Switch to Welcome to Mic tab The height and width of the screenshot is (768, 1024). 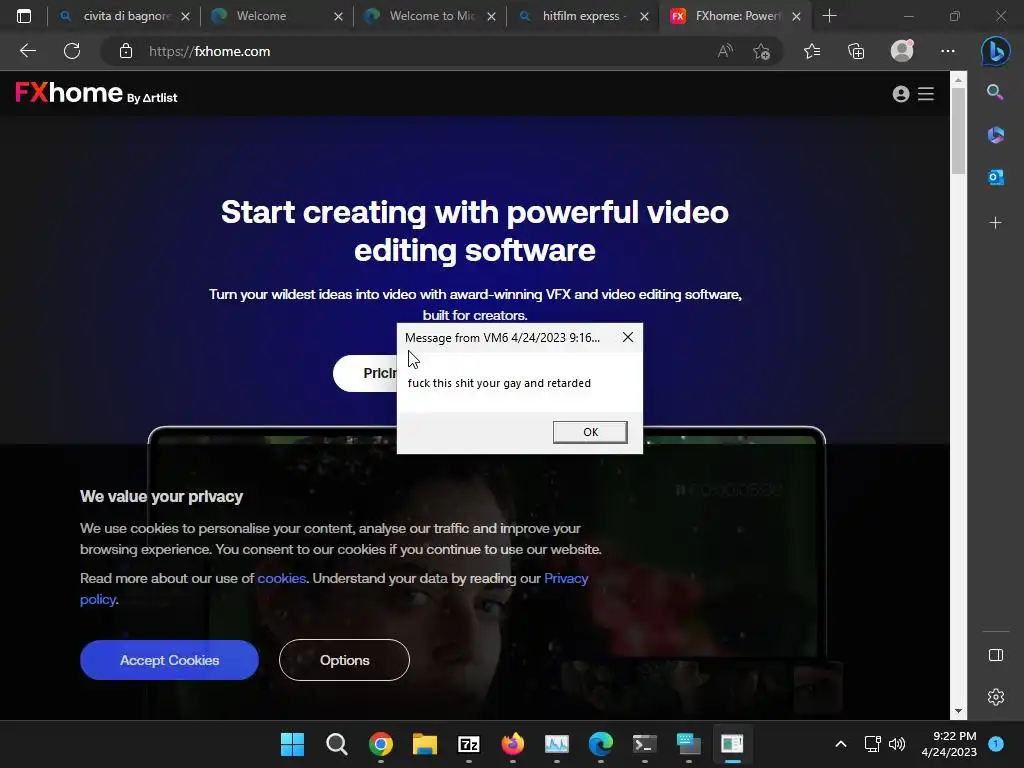click(x=429, y=16)
